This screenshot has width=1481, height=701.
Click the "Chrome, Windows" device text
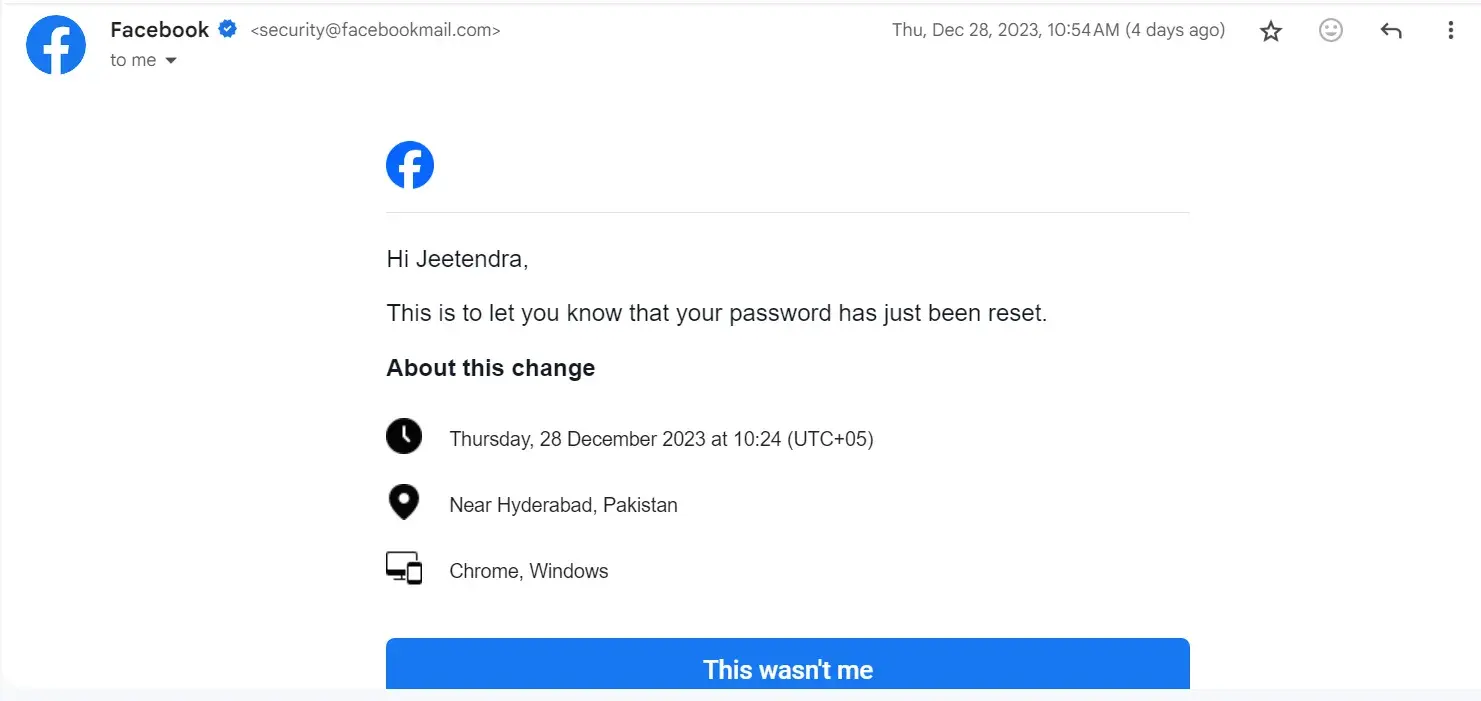click(529, 571)
